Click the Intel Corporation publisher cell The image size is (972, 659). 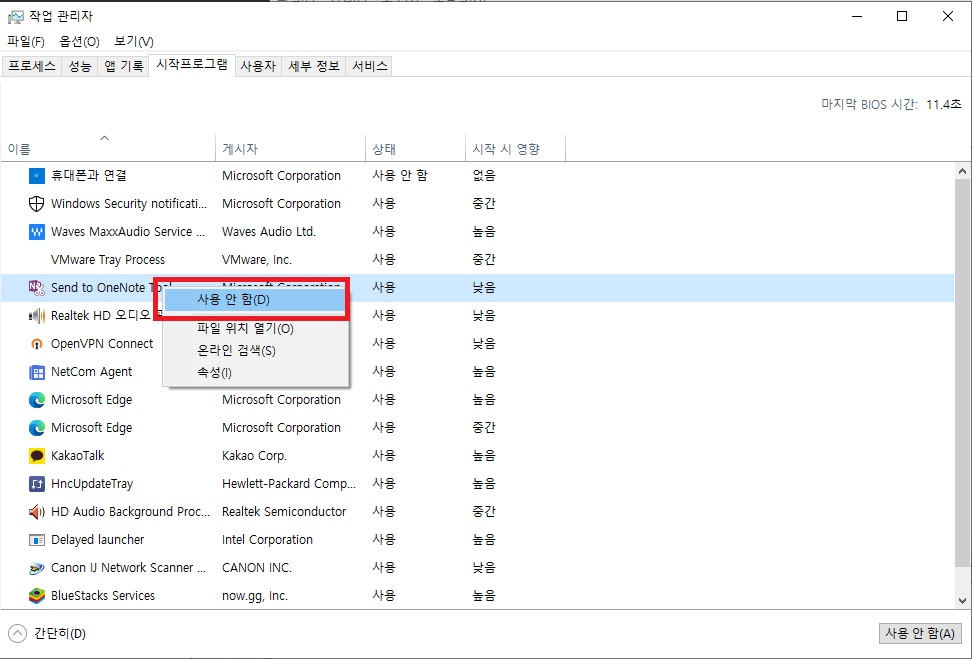[267, 540]
